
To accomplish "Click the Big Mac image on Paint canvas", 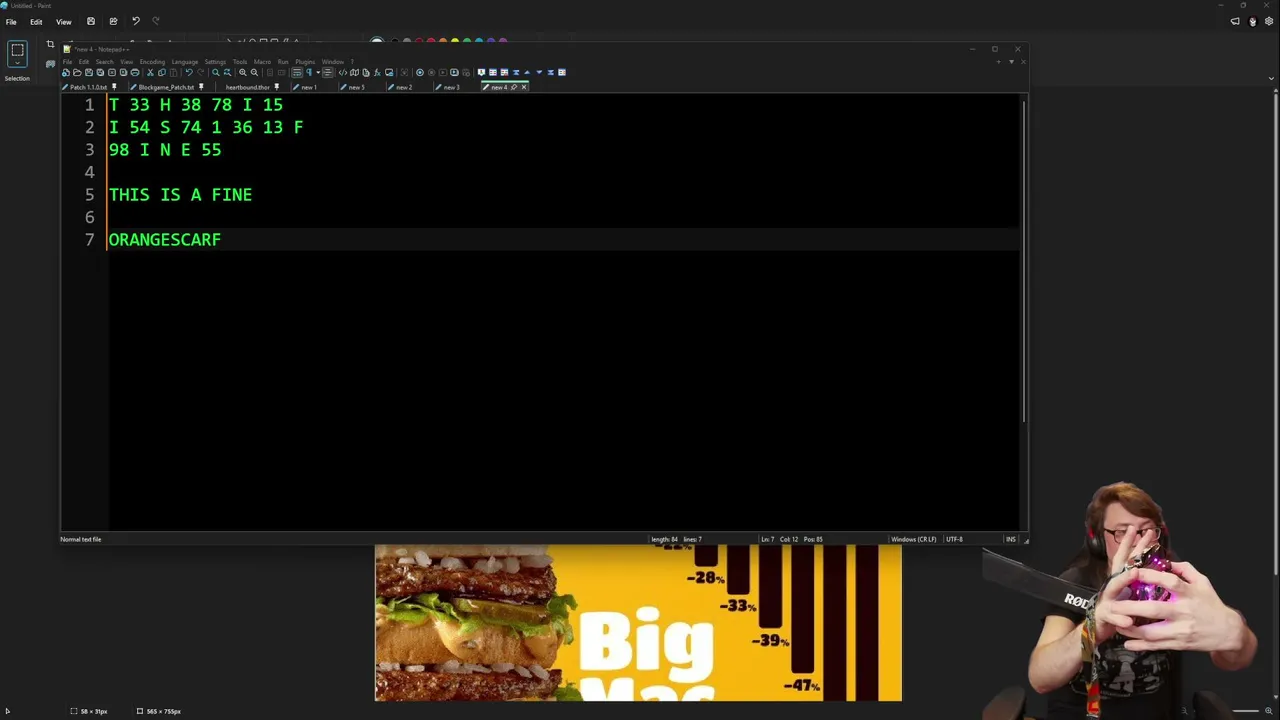I will [x=638, y=623].
